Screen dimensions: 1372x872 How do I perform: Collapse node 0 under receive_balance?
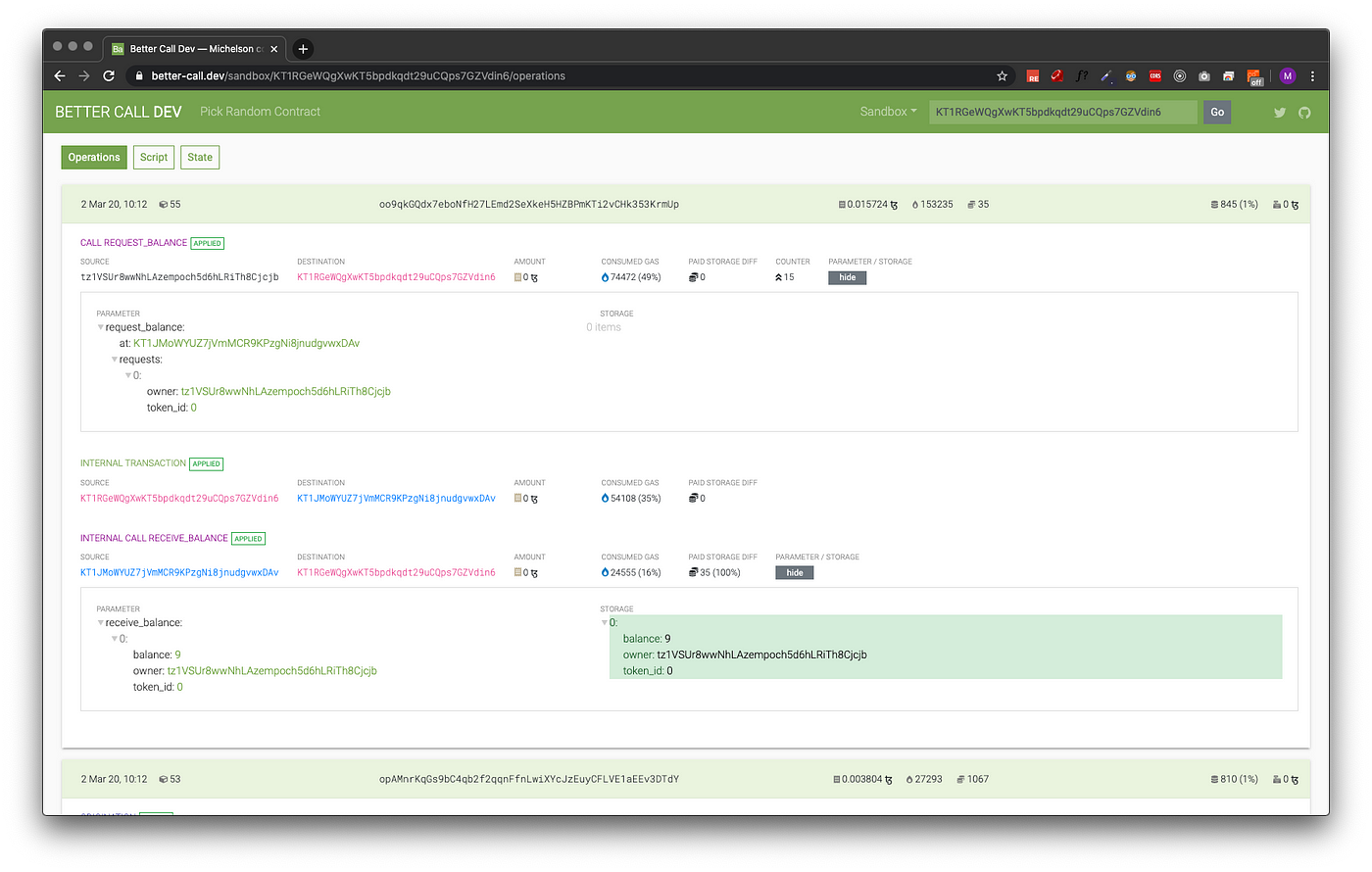[x=114, y=639]
